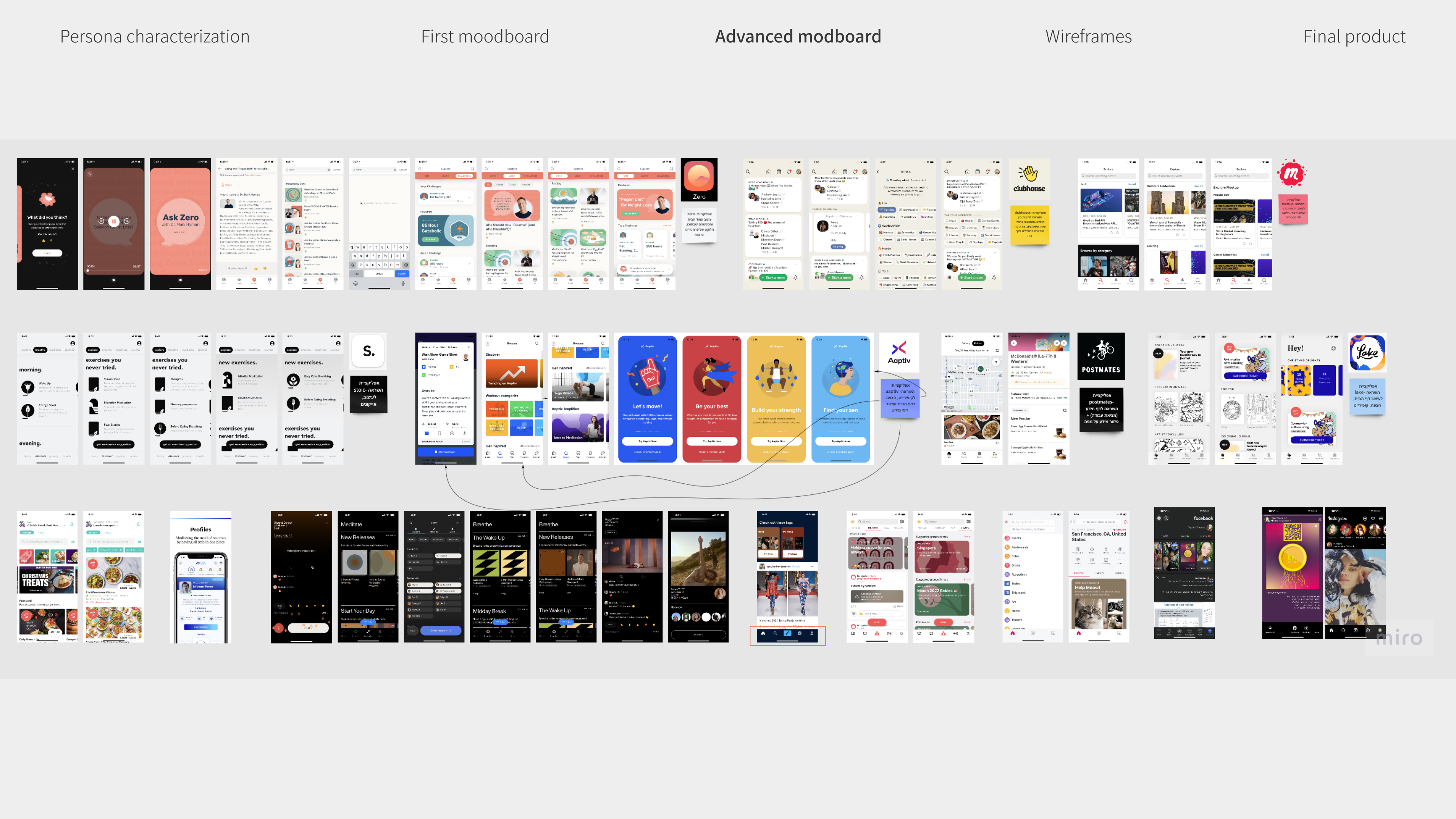Click the profile icon on Stoic morning screen
Screen dimensions: 1456x819
72,343
